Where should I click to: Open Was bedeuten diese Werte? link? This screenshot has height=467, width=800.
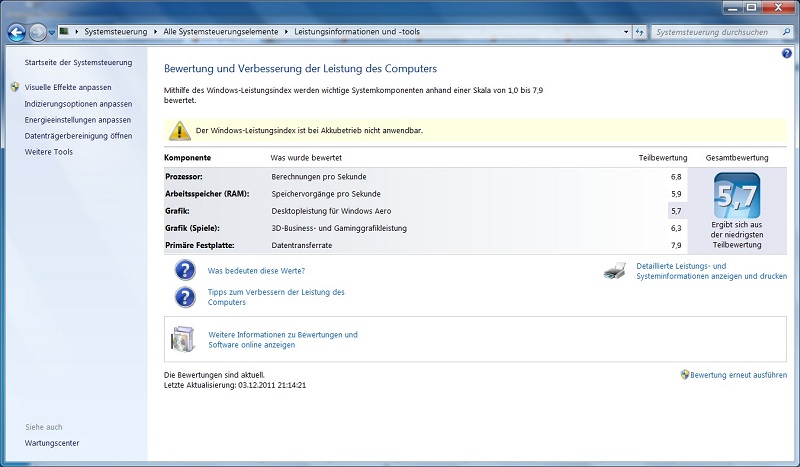click(256, 271)
